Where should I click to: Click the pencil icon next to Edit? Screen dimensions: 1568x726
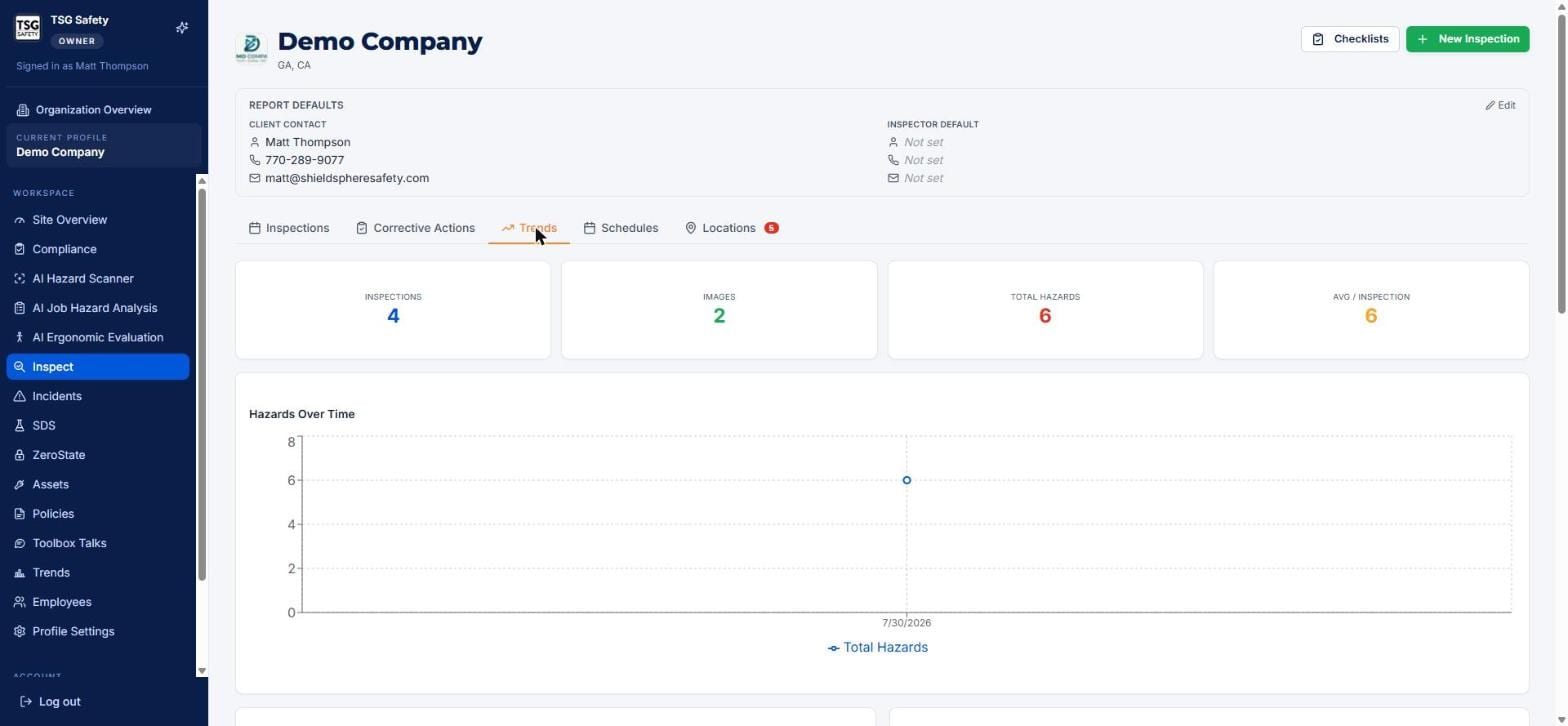click(x=1490, y=105)
